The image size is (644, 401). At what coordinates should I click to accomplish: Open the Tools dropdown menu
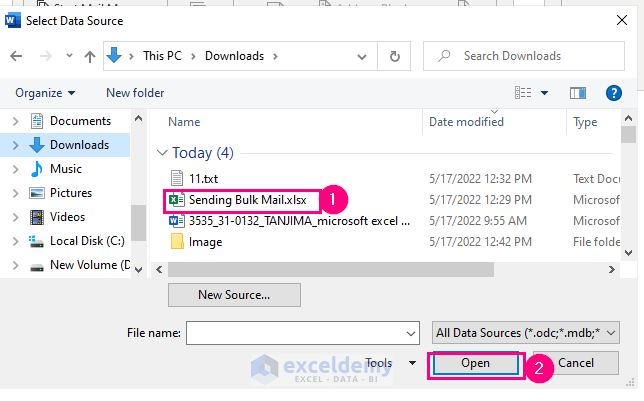(388, 363)
